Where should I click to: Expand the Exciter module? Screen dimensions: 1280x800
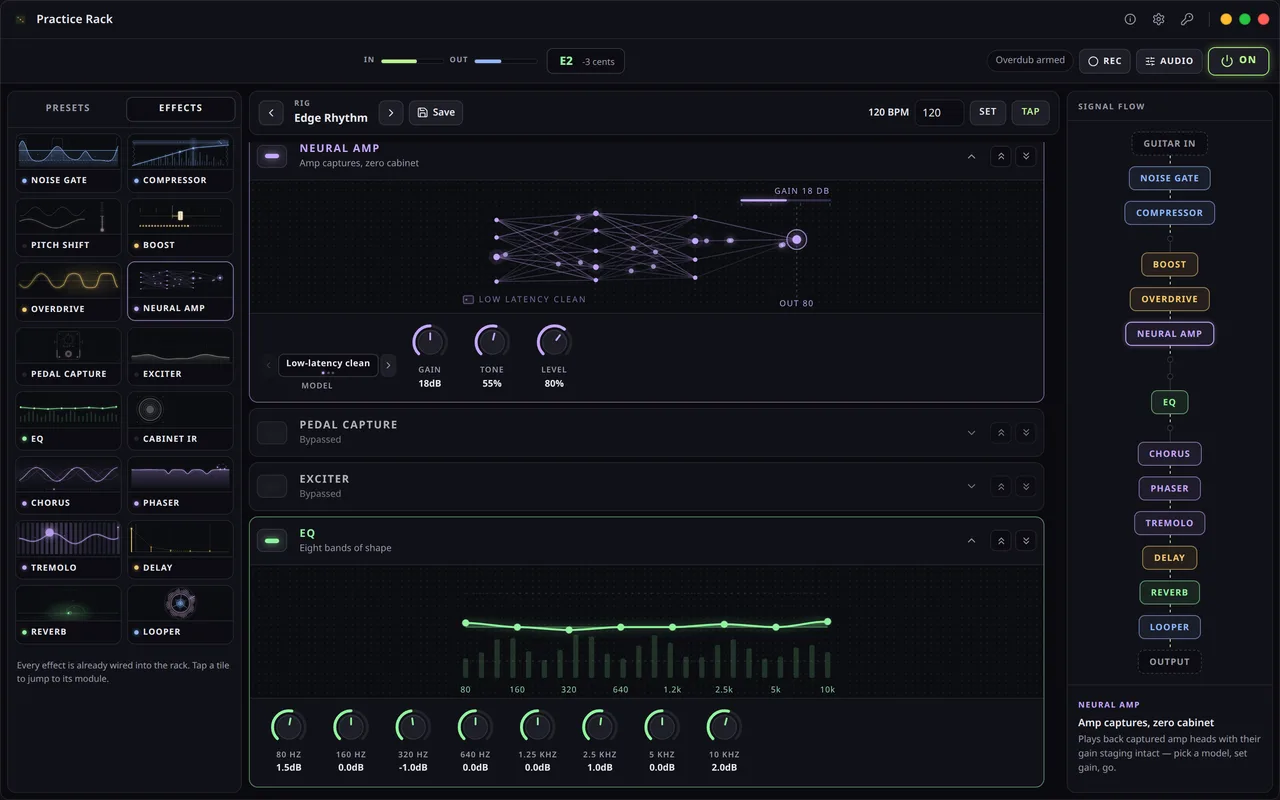pyautogui.click(x=971, y=487)
